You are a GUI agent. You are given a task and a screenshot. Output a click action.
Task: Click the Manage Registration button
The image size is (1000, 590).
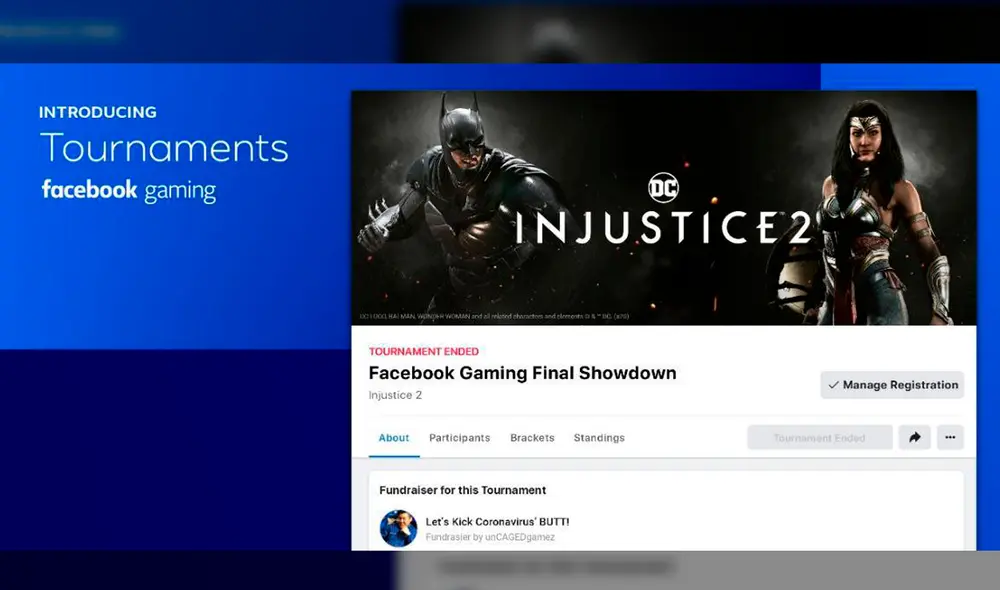891,385
